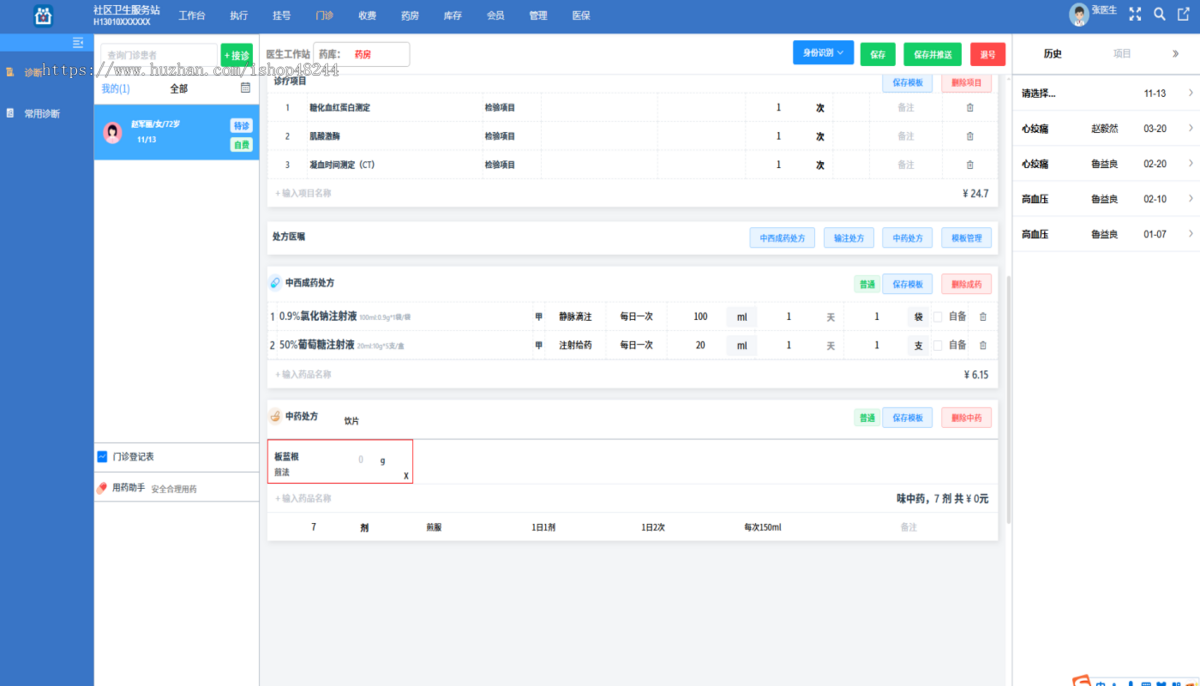Collapse history panel with double-arrow icon
The image size is (1200, 686).
(x=1175, y=54)
